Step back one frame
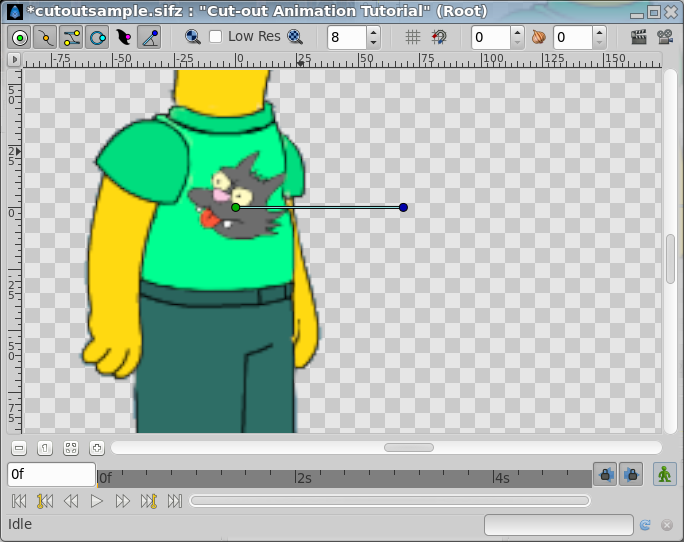This screenshot has width=684, height=542. click(x=71, y=501)
